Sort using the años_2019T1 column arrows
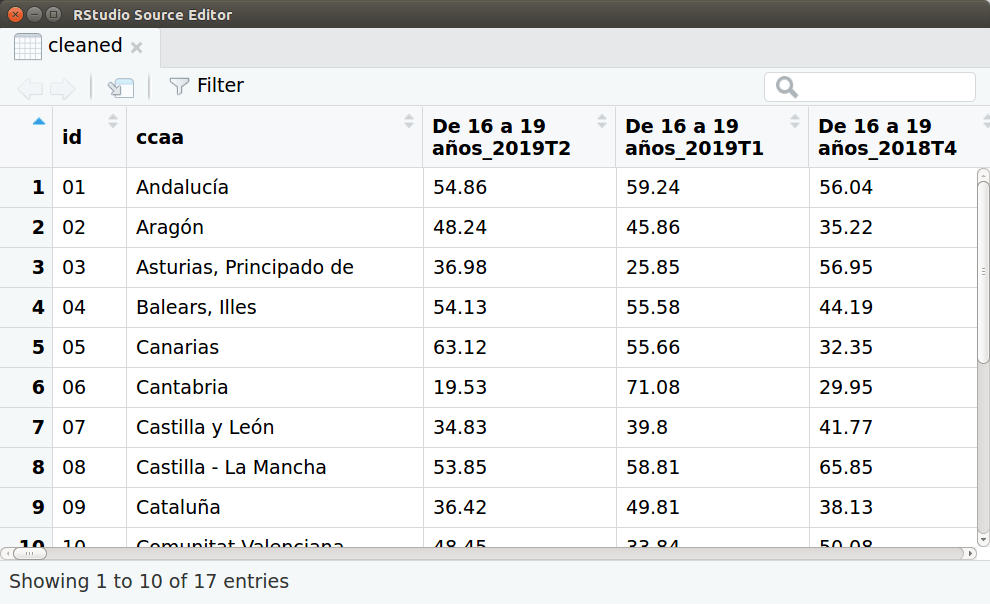Image resolution: width=990 pixels, height=605 pixels. click(x=795, y=121)
